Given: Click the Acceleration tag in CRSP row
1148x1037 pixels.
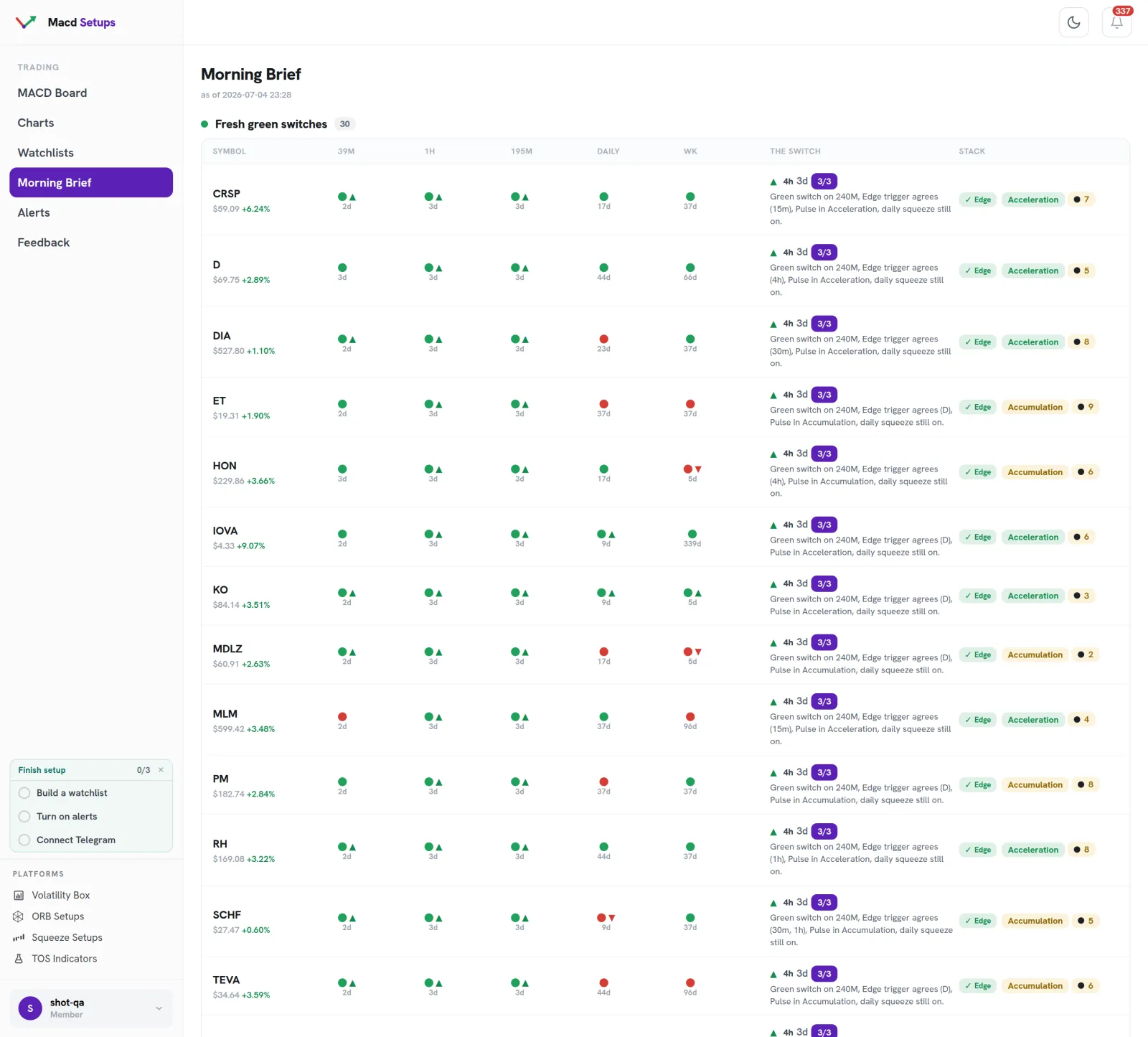Looking at the screenshot, I should coord(1033,200).
